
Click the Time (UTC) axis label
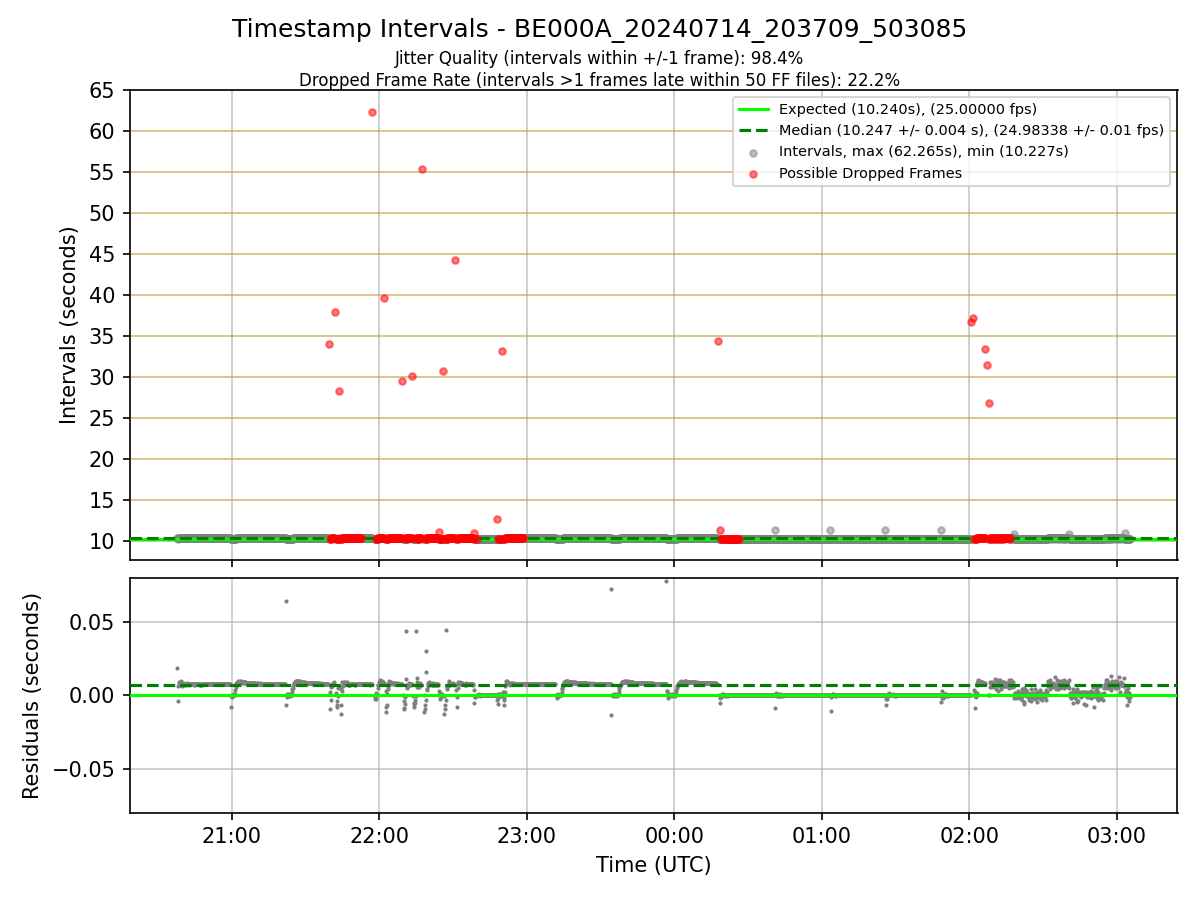click(653, 865)
